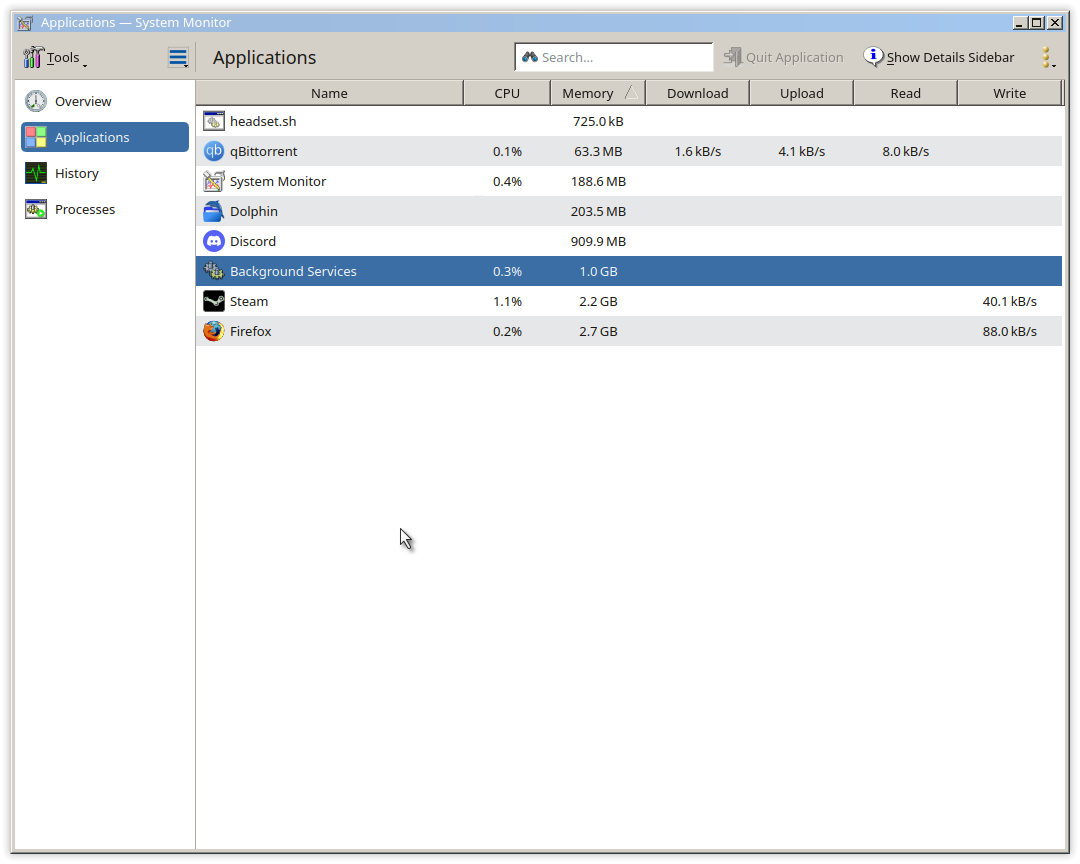Viewport: 1080px width, 864px height.
Task: Select the Discord row name
Action: tap(253, 241)
